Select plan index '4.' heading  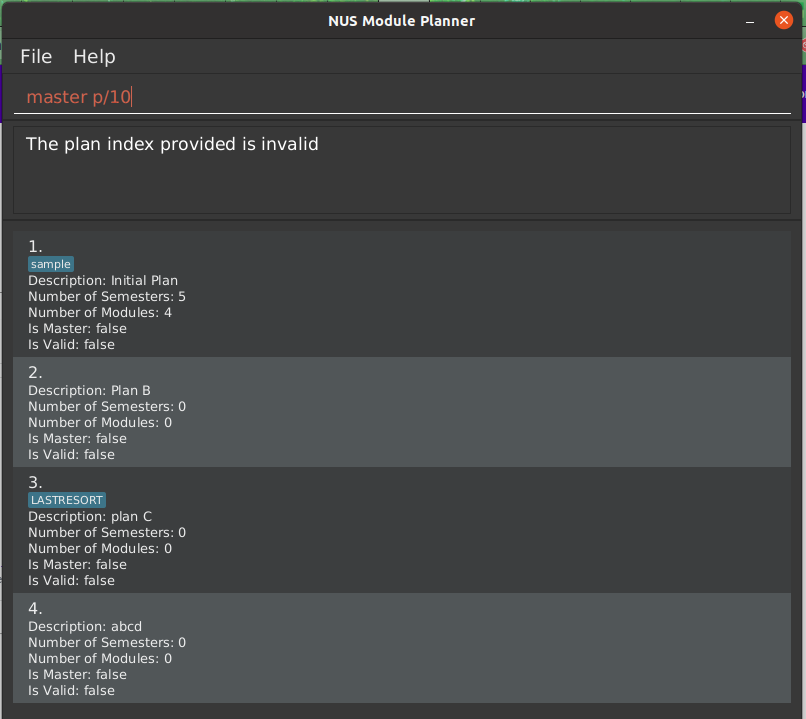(x=35, y=608)
